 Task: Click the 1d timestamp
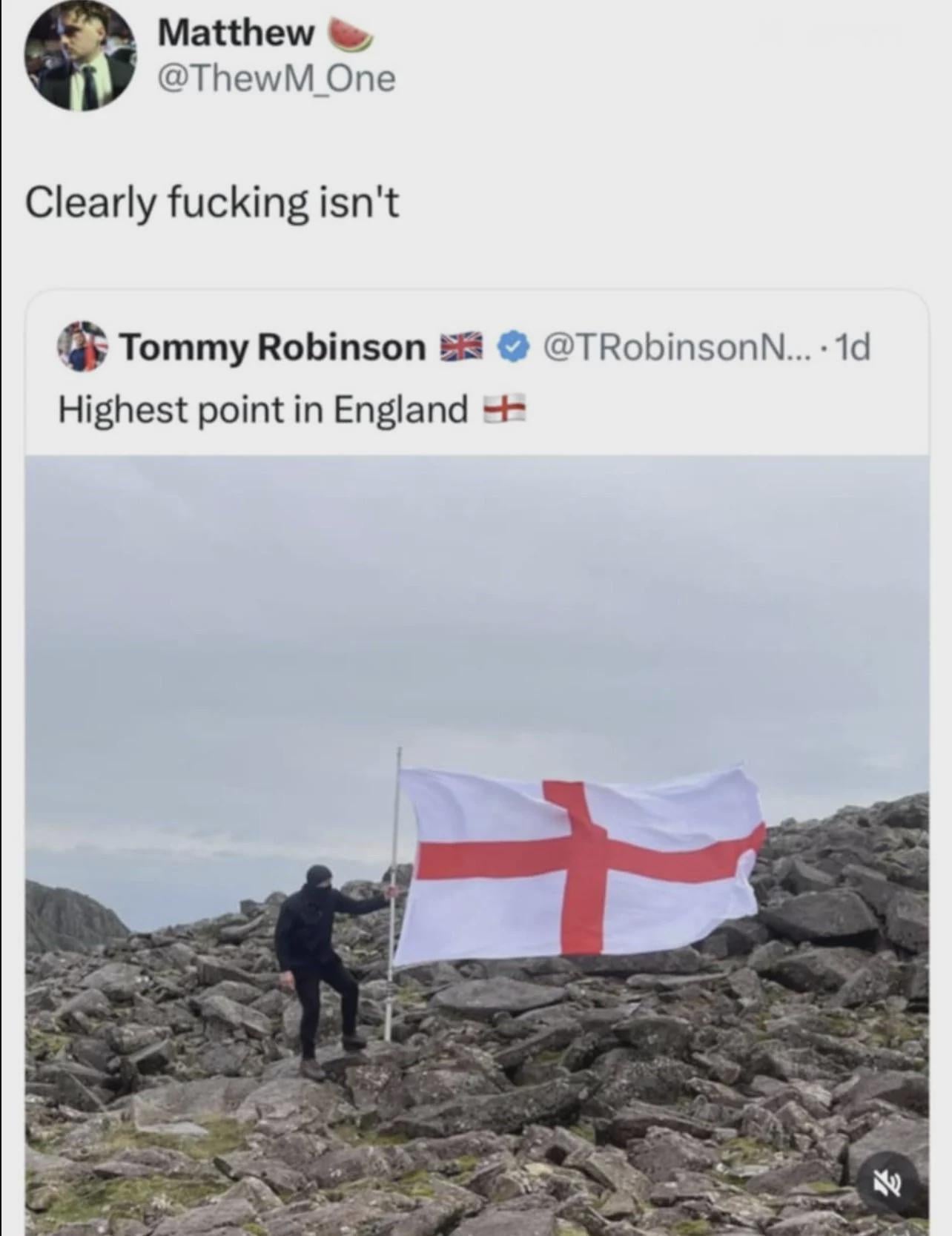(x=852, y=346)
